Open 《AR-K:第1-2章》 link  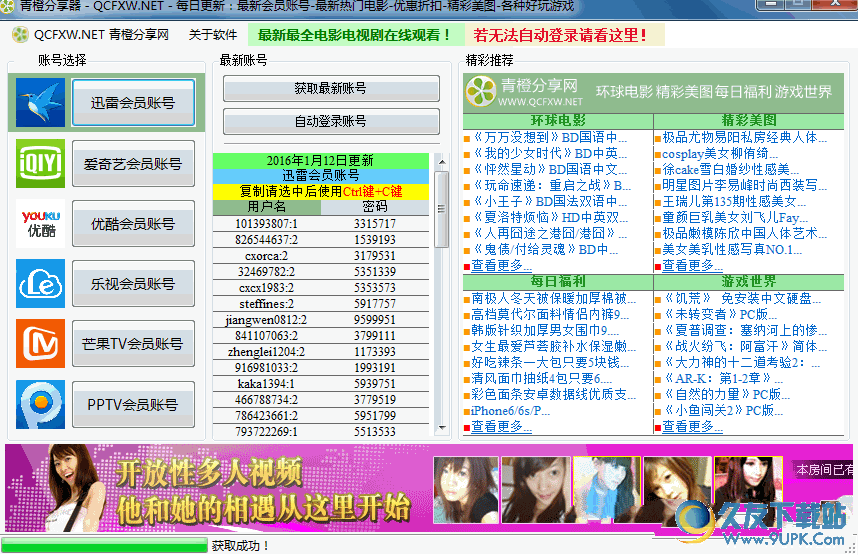tap(723, 378)
